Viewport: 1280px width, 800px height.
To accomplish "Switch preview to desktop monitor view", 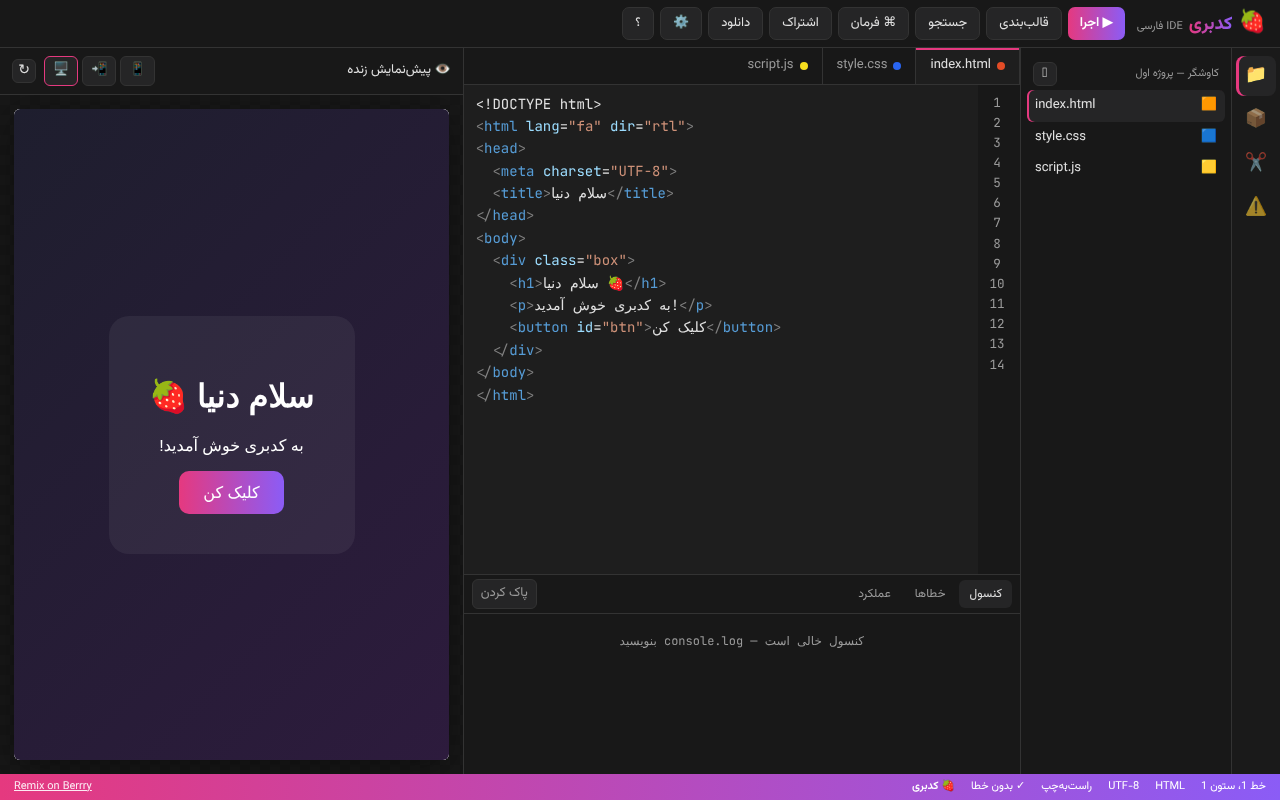I will [61, 71].
